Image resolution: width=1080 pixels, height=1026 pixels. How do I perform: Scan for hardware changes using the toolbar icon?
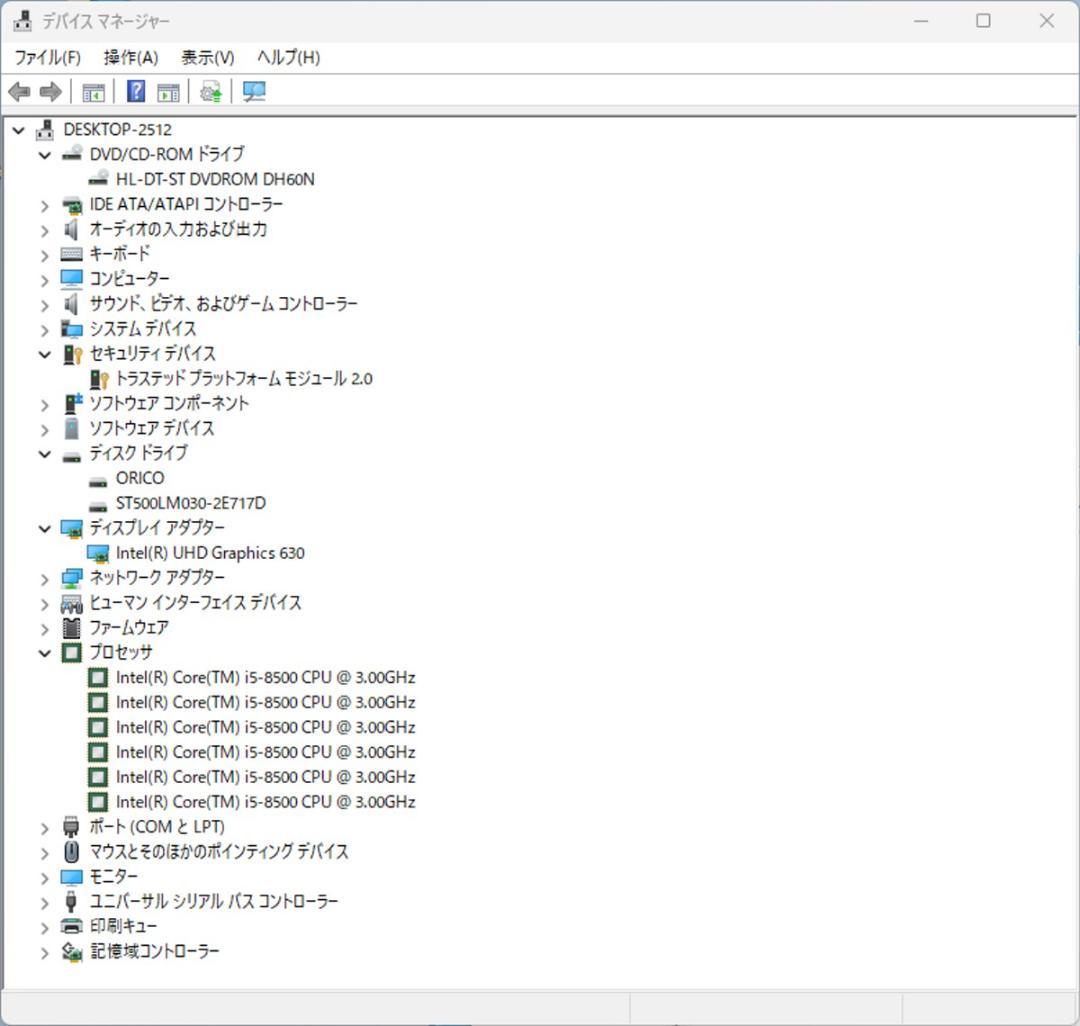point(254,91)
